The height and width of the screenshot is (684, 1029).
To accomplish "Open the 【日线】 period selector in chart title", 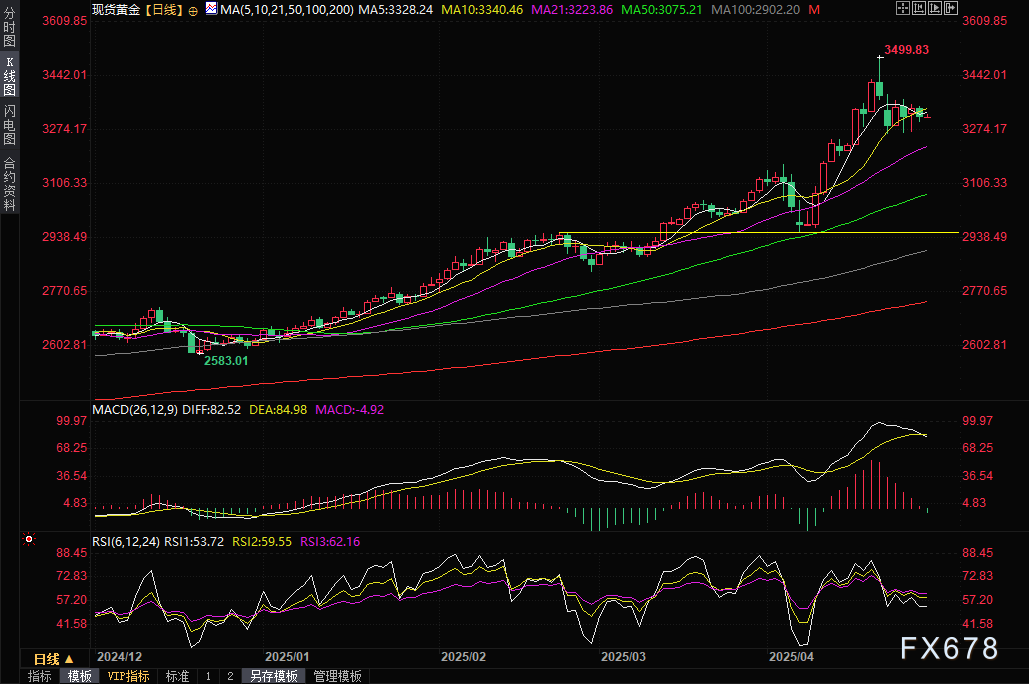I will pos(161,9).
